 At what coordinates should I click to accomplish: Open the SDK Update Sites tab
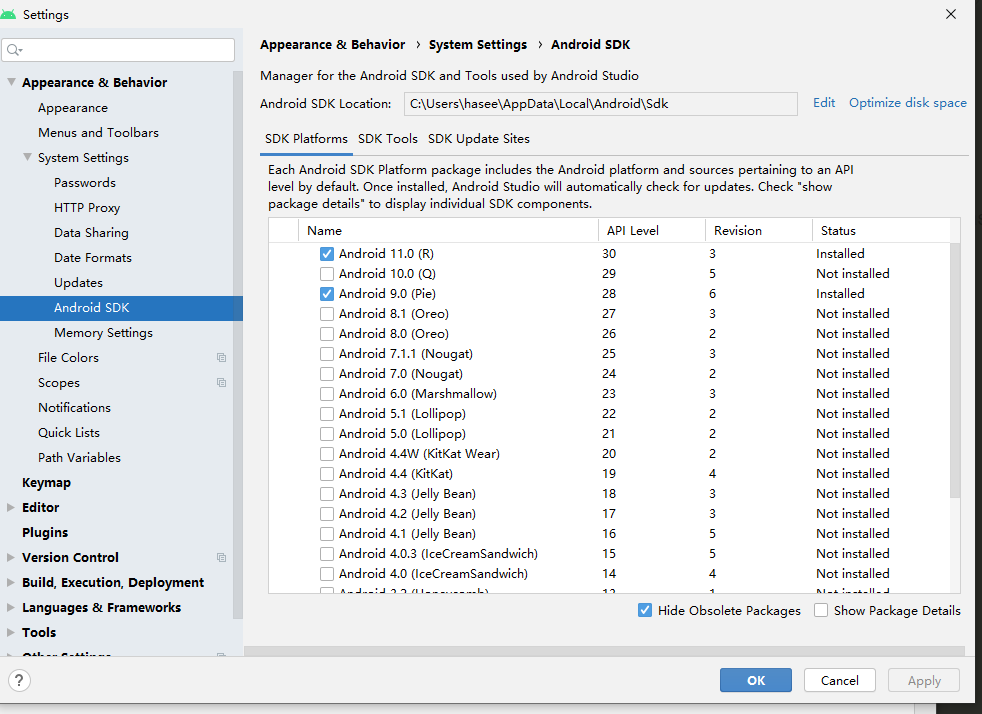481,139
